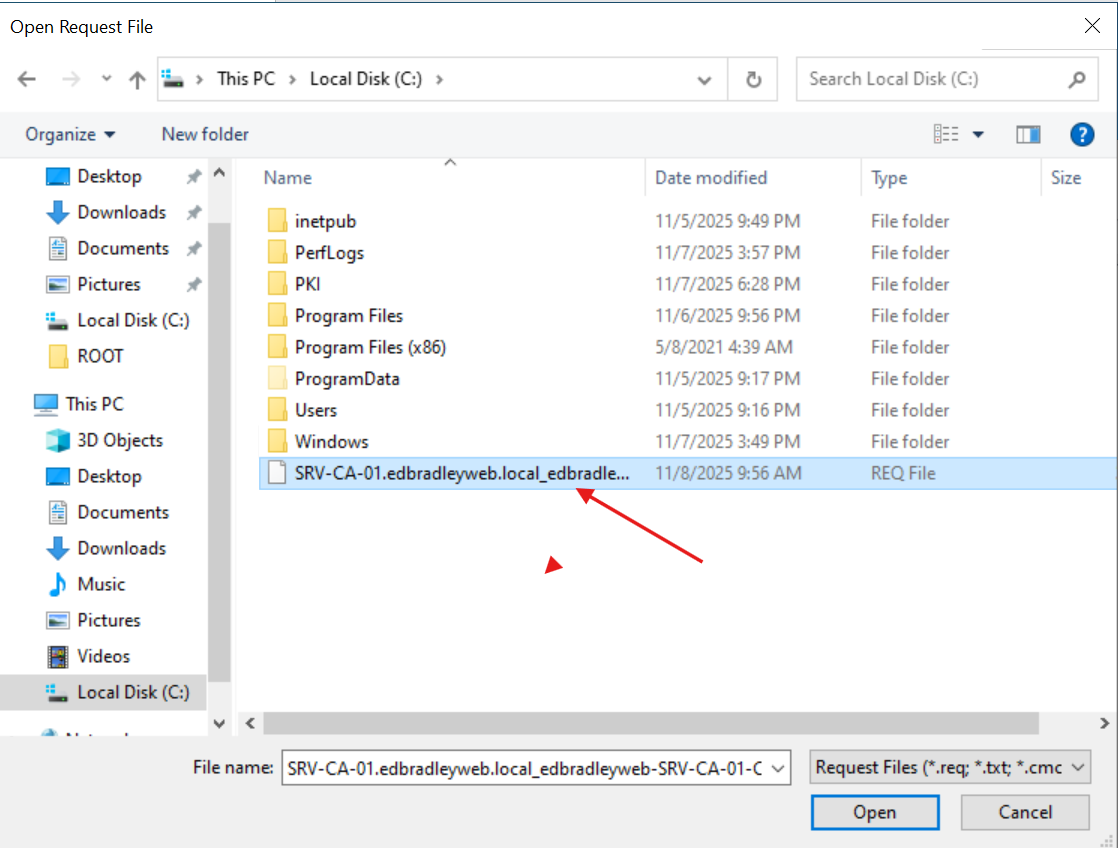
Task: Go up one level with the up arrow
Action: tap(137, 78)
